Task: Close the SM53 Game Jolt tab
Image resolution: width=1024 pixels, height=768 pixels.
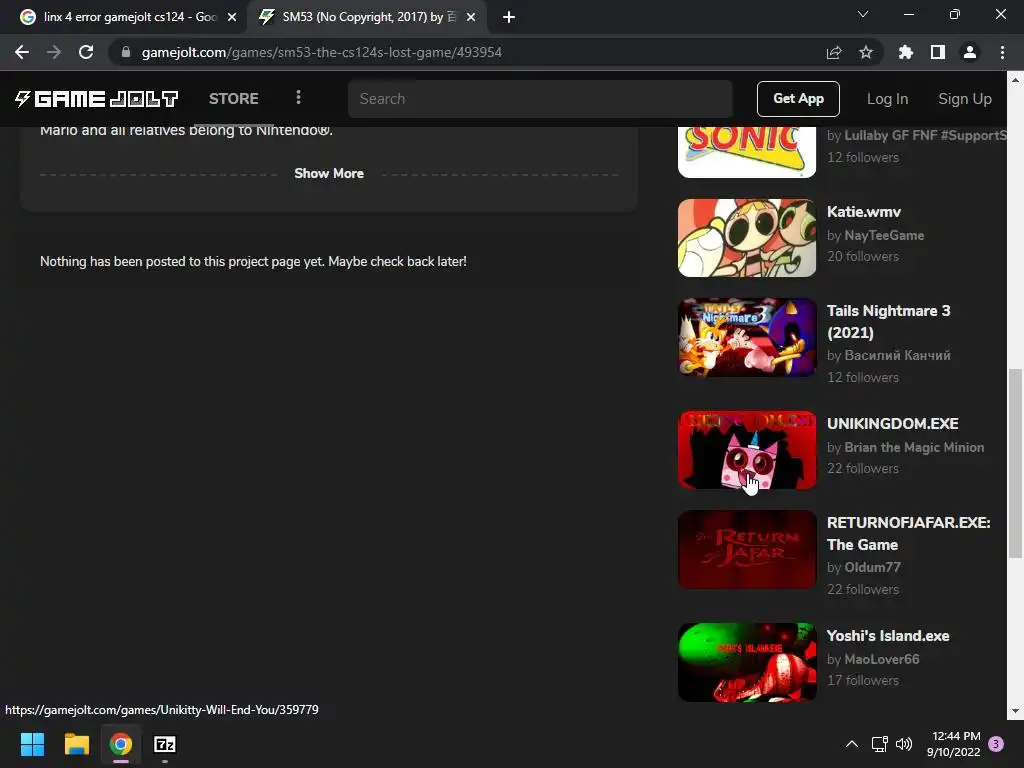Action: coord(471,17)
